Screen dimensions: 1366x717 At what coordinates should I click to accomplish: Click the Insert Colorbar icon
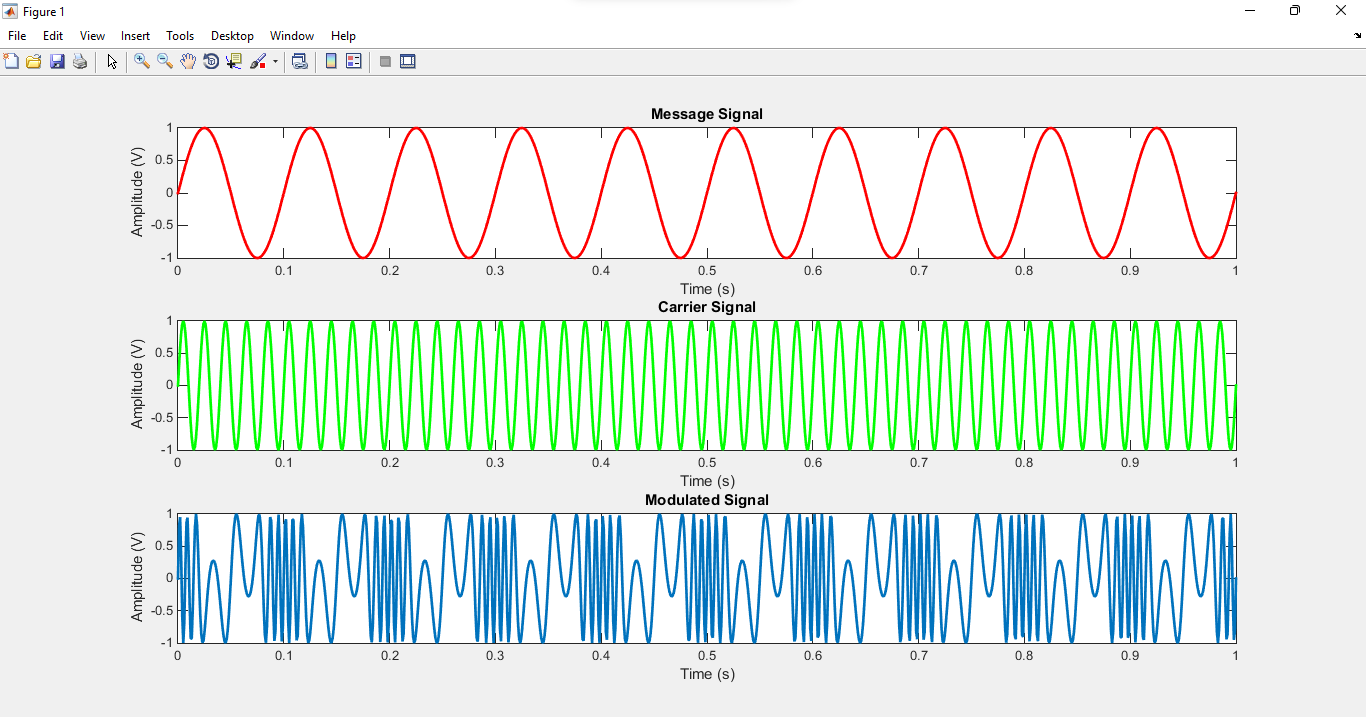[x=331, y=62]
